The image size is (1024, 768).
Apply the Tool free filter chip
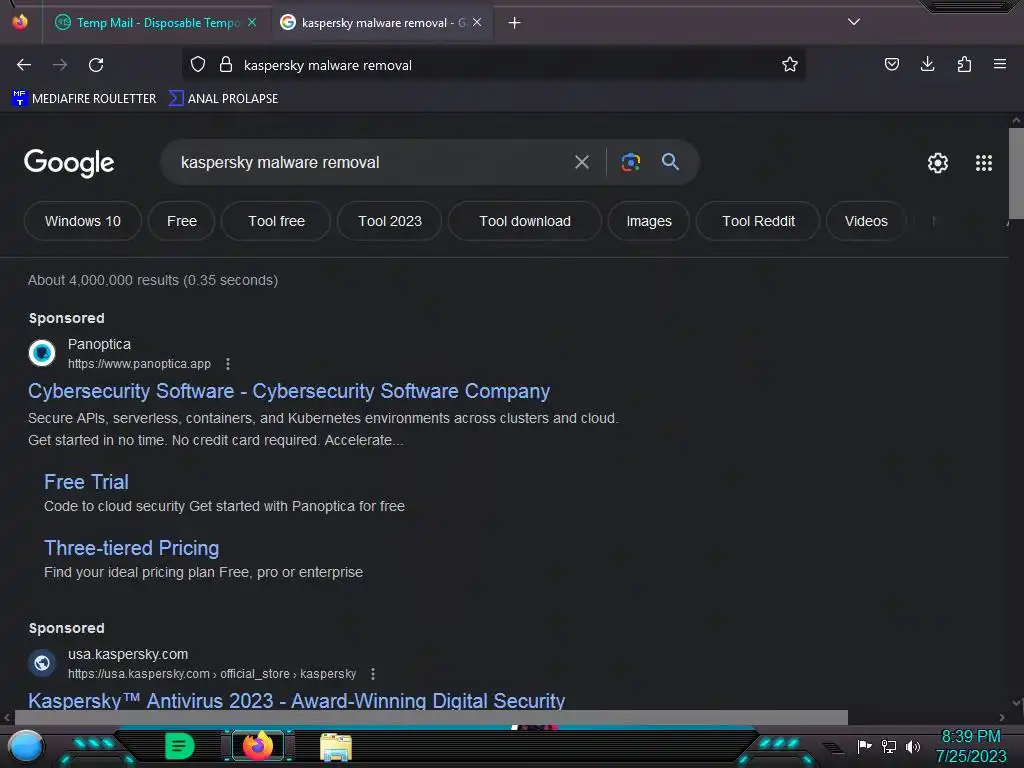click(276, 221)
